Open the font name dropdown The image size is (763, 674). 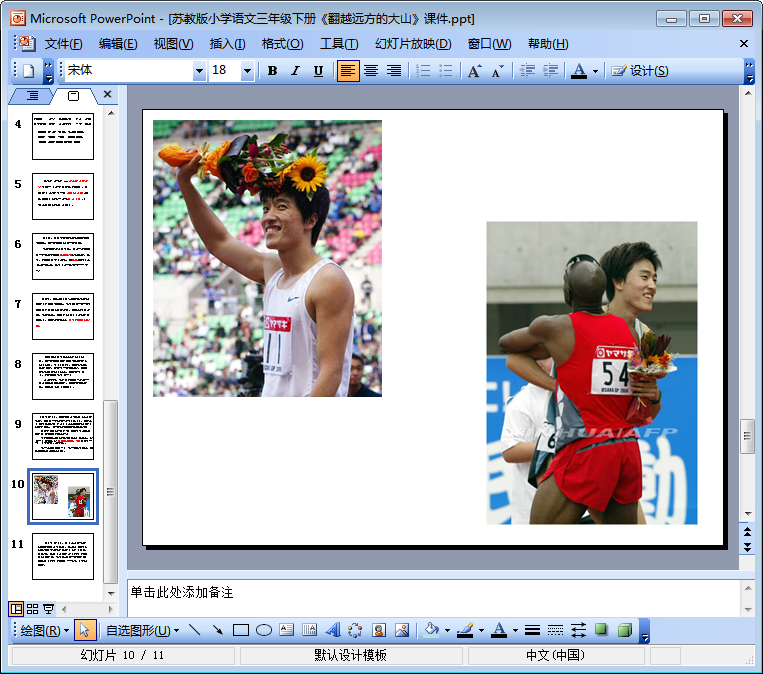point(199,71)
